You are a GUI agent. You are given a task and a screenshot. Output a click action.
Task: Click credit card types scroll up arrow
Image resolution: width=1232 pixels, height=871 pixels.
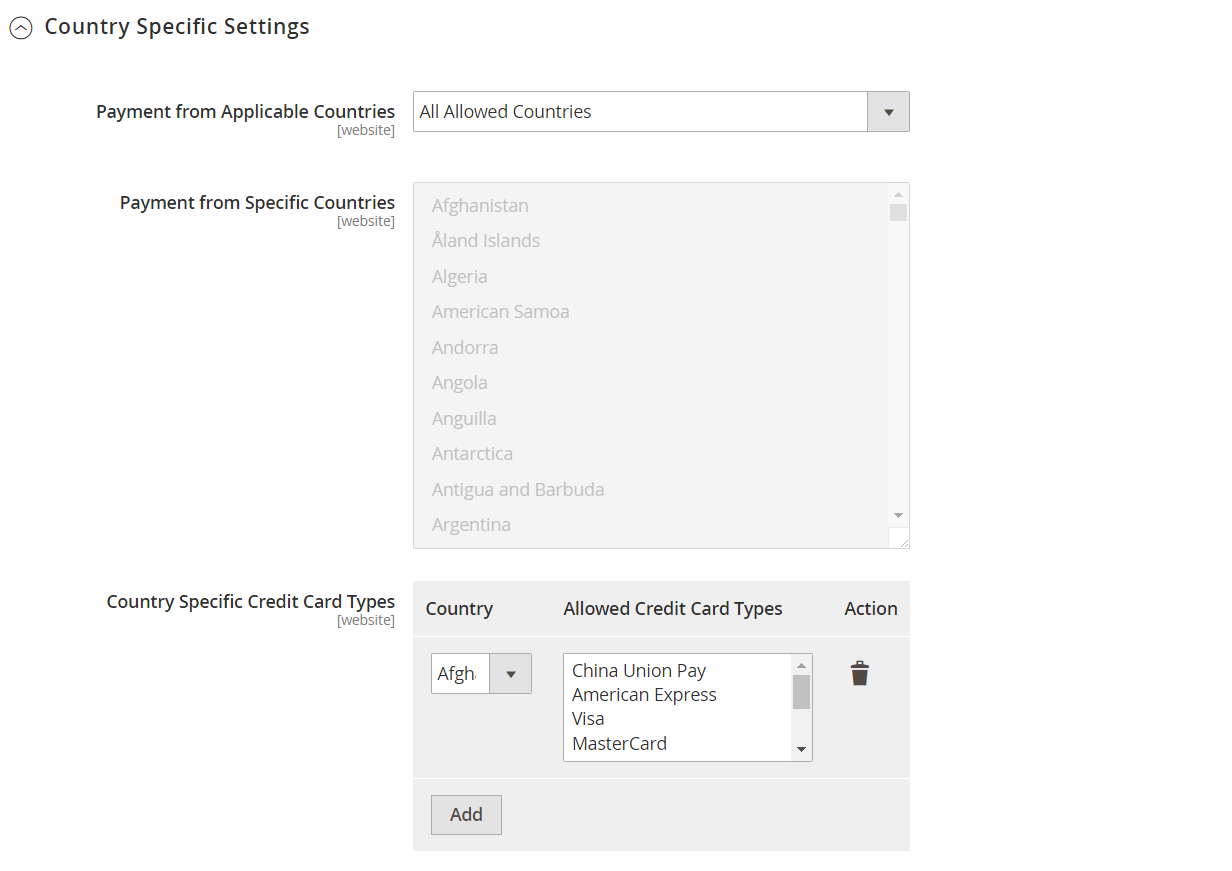(x=801, y=665)
